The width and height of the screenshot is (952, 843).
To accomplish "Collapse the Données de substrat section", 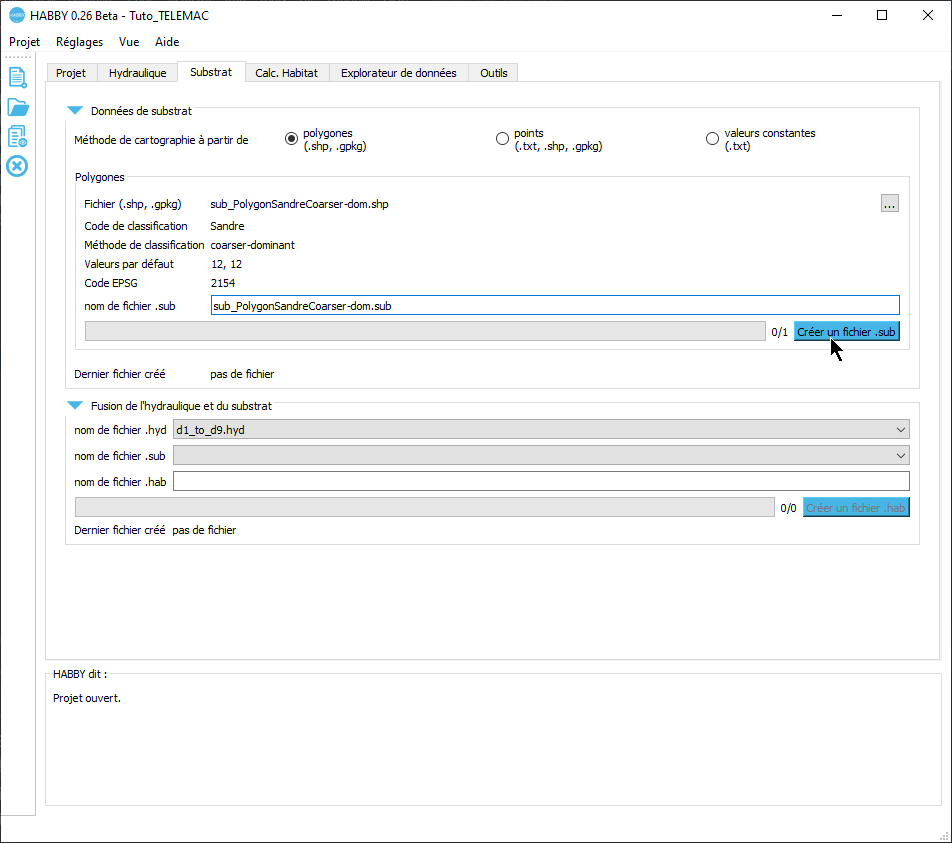I will [x=74, y=112].
